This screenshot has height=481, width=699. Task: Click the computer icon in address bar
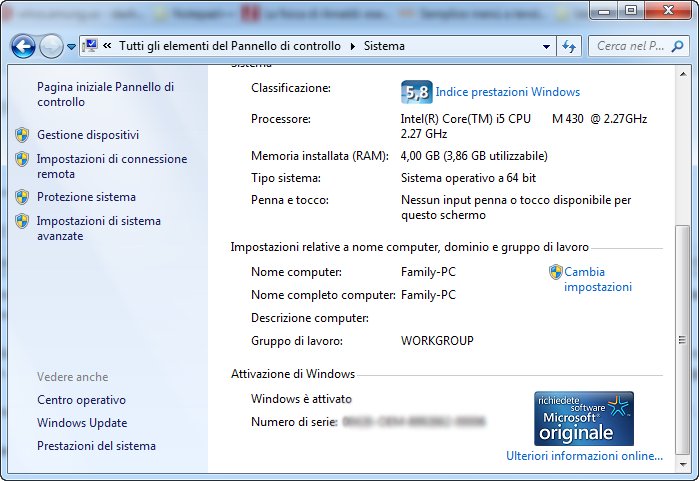(90, 45)
